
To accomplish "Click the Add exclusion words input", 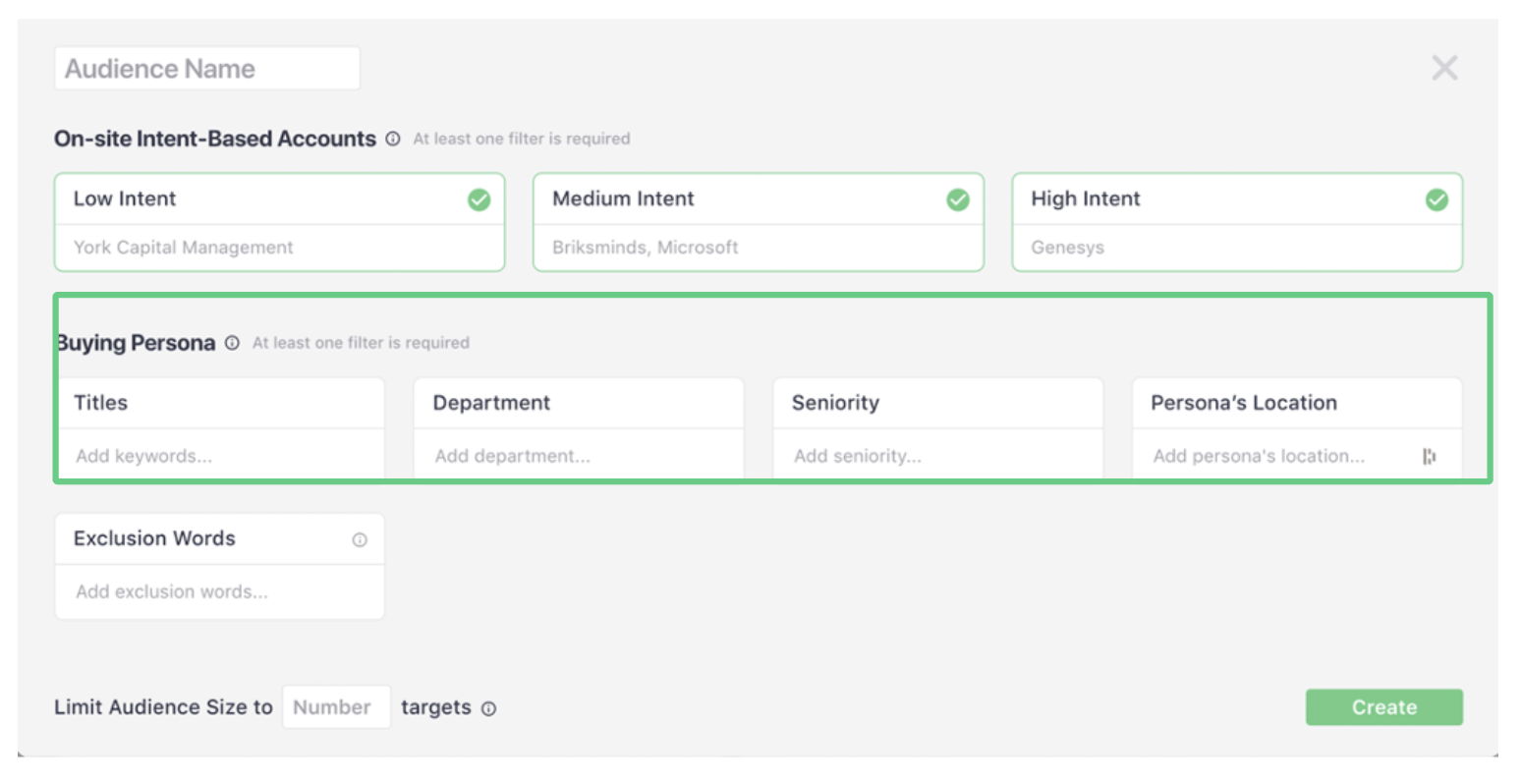I will pos(219,591).
